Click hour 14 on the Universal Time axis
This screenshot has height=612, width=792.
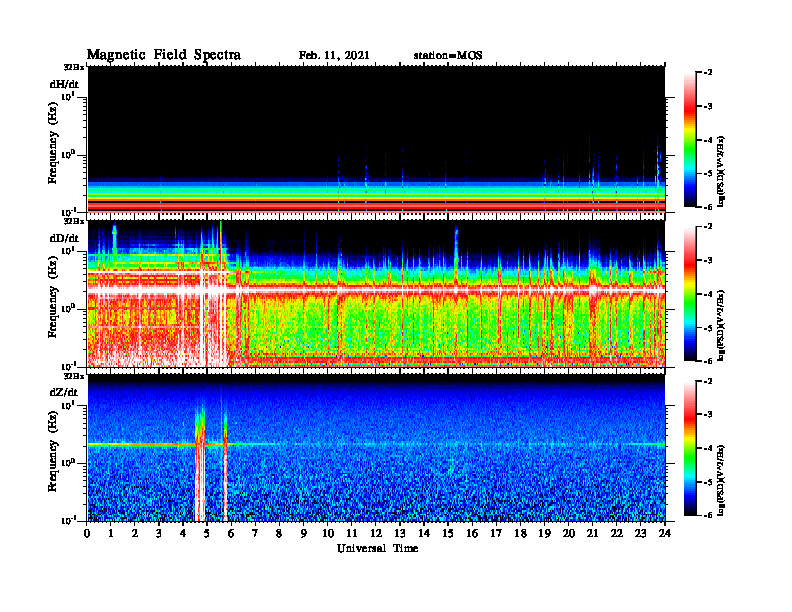(424, 533)
